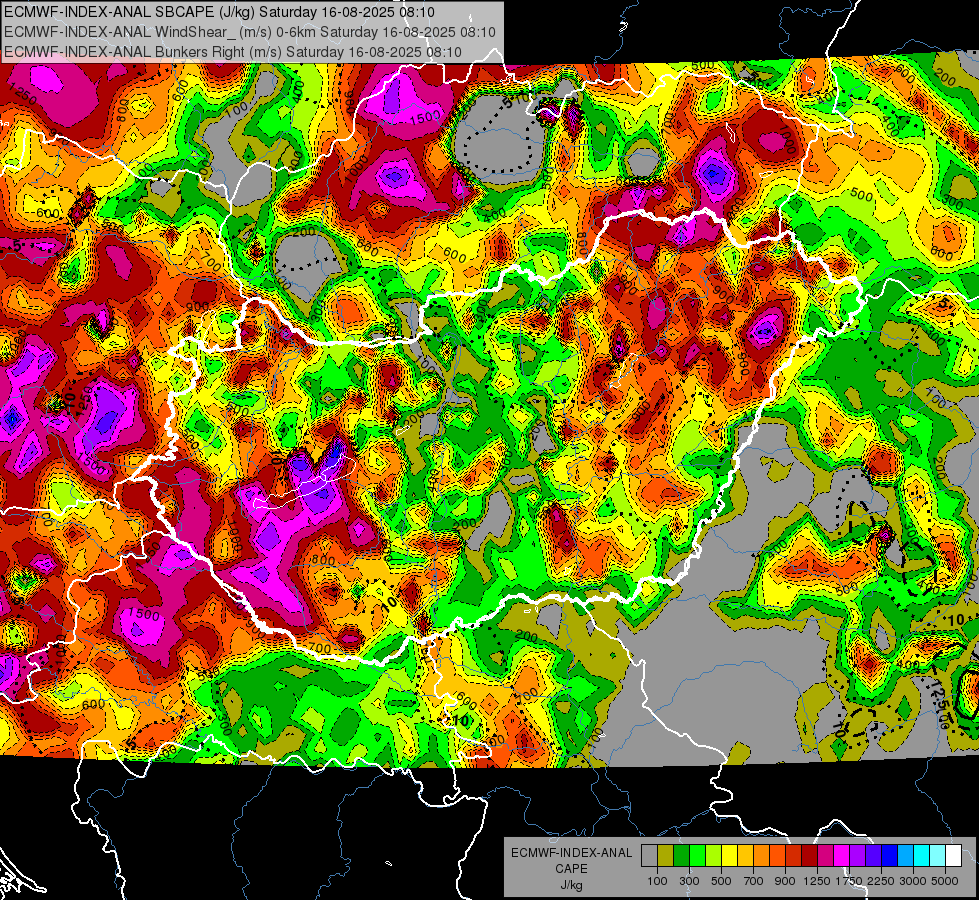
Task: Click the ECMWF-INDEX-ANAL legend title
Action: (x=571, y=853)
